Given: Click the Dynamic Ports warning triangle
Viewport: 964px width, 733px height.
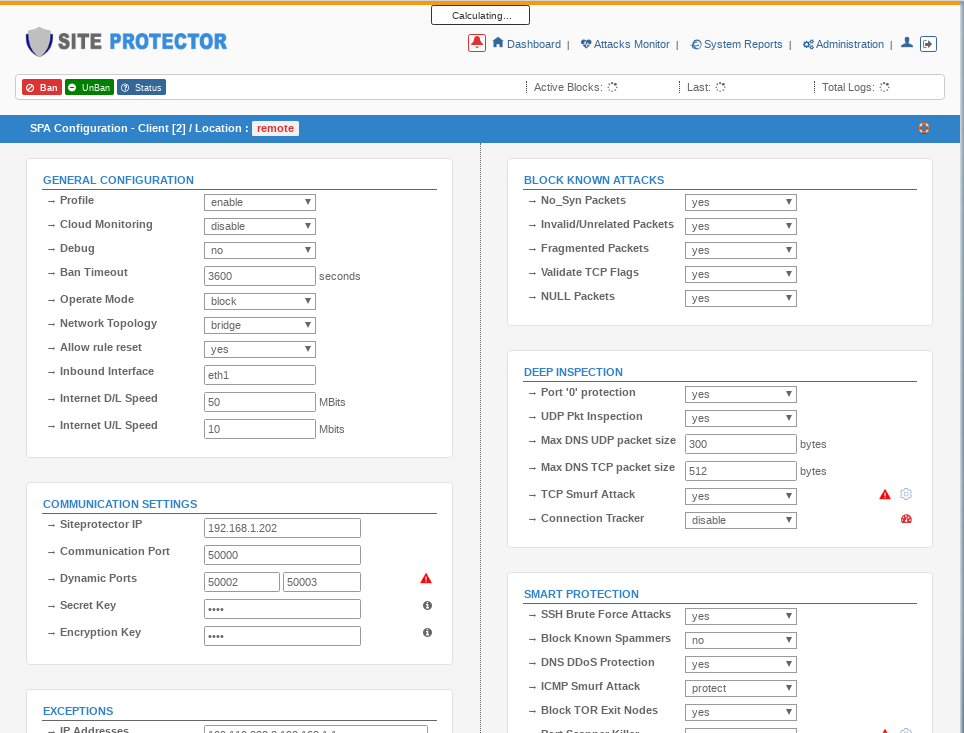Looking at the screenshot, I should 426,579.
